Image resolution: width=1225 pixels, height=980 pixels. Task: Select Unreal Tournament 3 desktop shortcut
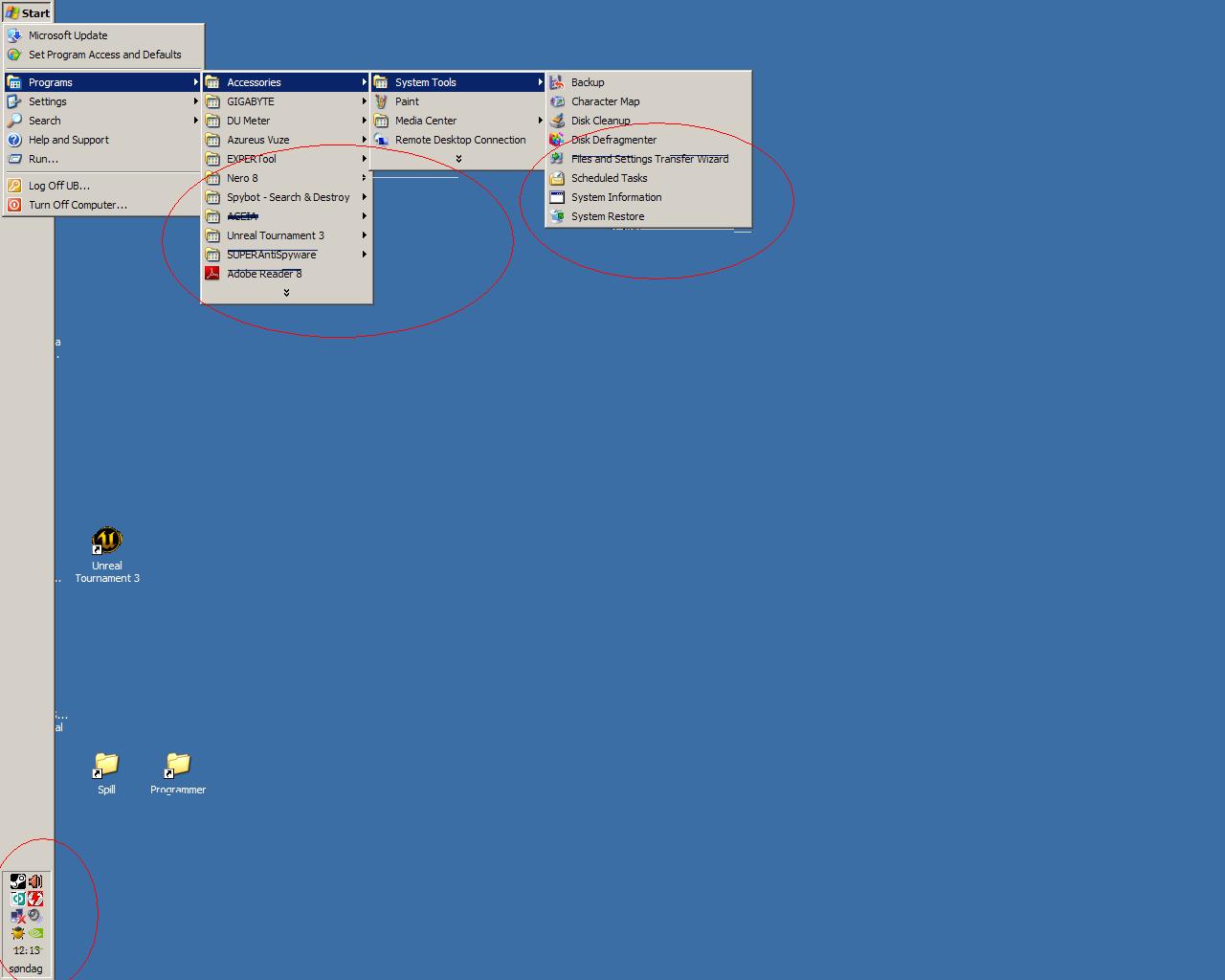pos(107,554)
